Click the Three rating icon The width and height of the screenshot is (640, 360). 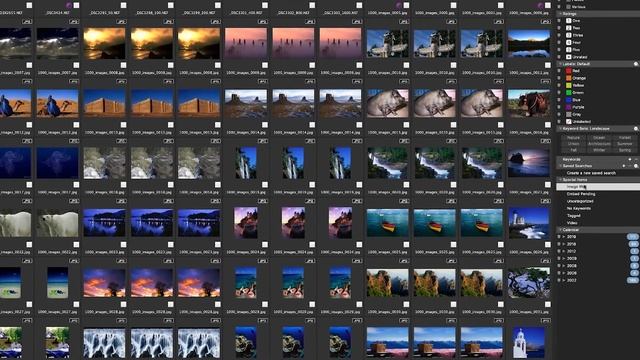click(x=569, y=35)
